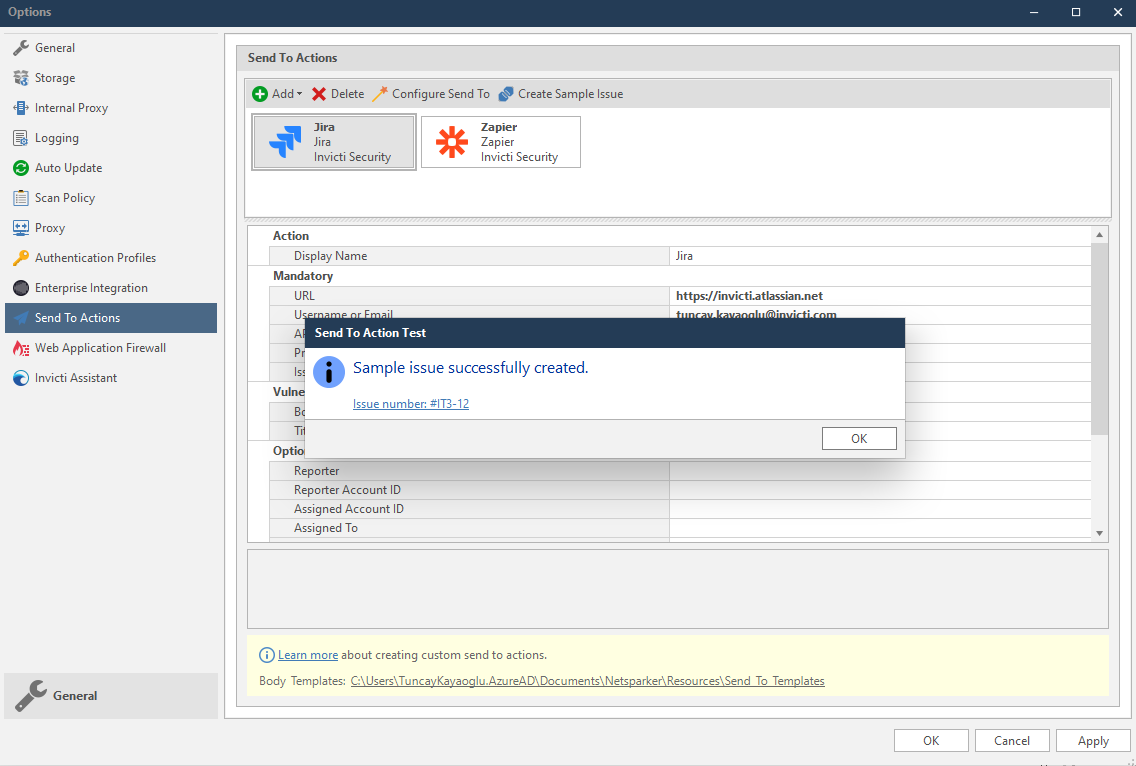
Task: Click the info icon in the dialog
Action: pyautogui.click(x=328, y=371)
